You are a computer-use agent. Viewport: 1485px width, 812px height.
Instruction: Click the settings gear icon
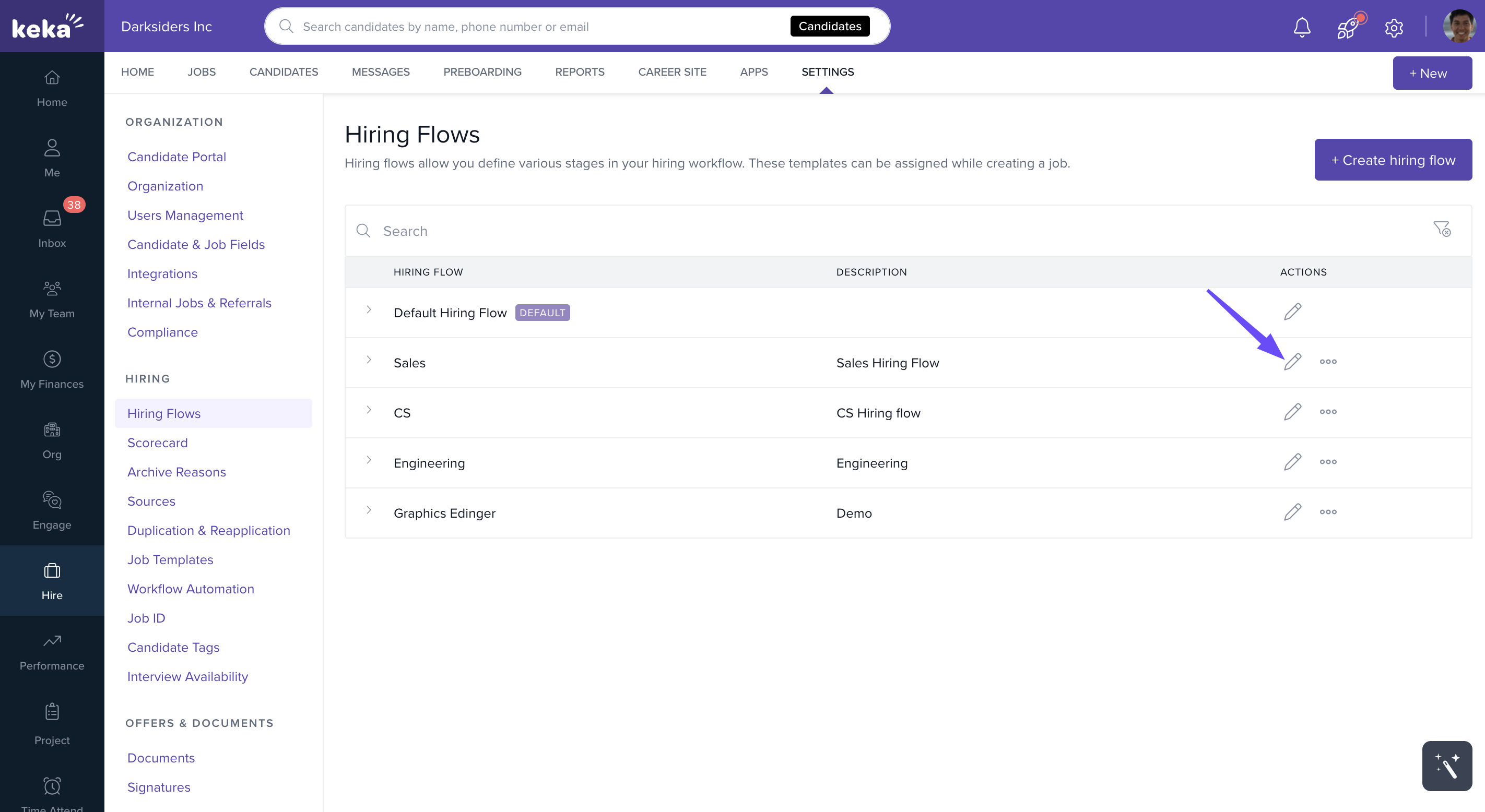click(x=1393, y=27)
